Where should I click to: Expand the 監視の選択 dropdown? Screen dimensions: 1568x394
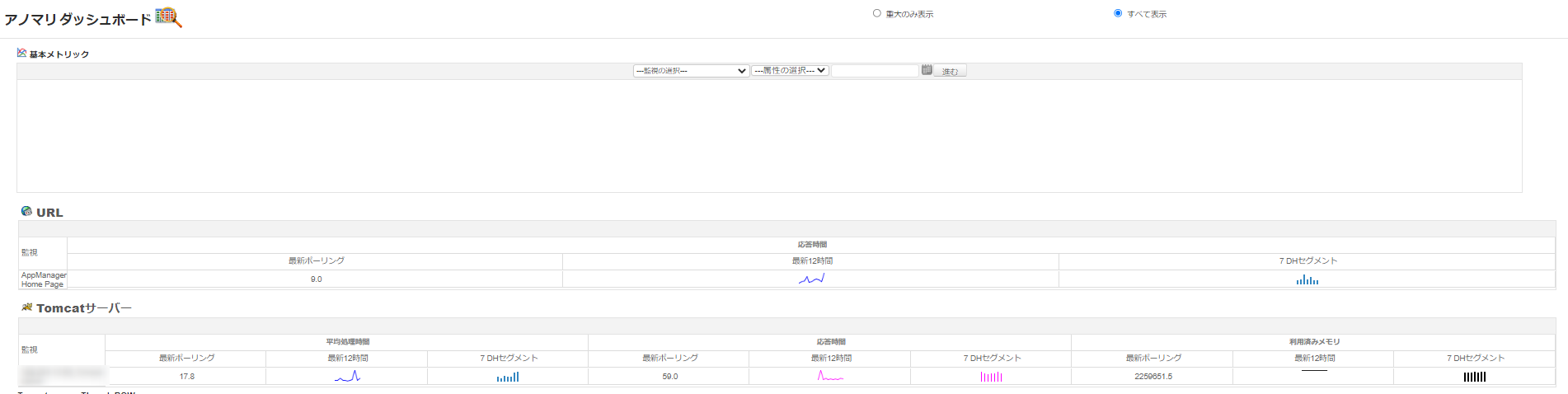tap(691, 71)
